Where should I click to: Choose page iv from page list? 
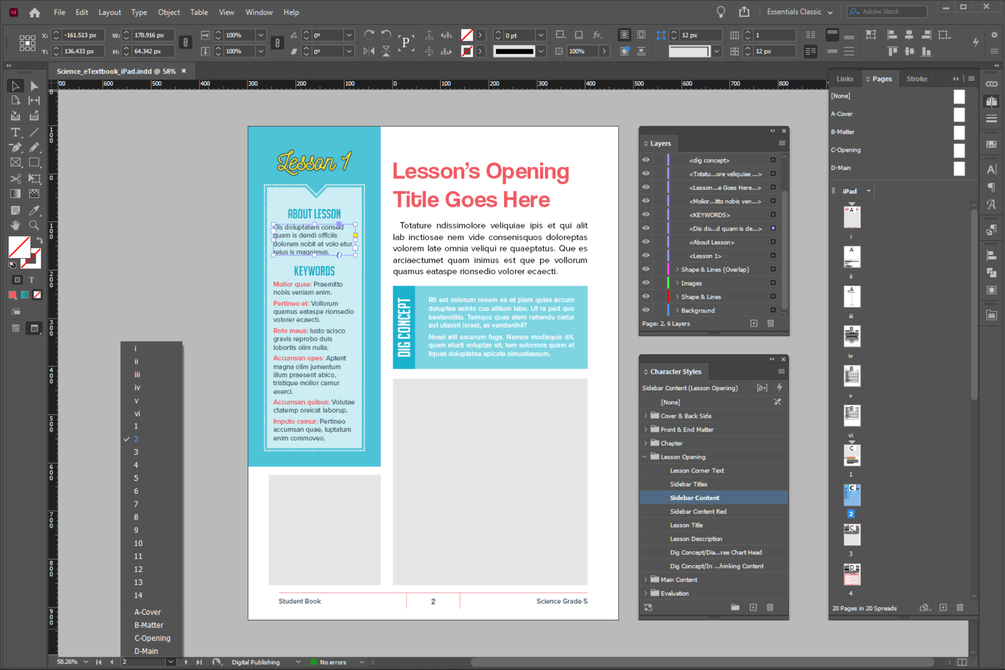137,387
